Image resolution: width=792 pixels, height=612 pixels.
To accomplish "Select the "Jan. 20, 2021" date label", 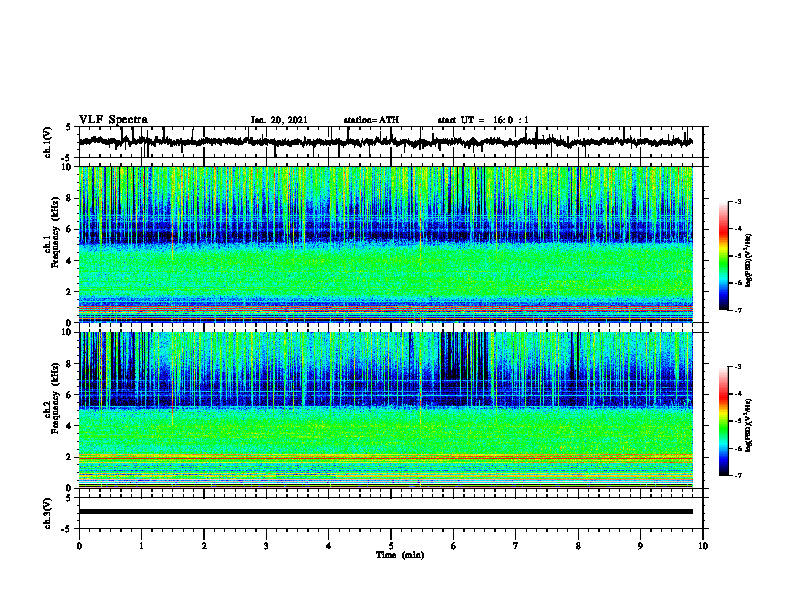I will (x=279, y=120).
